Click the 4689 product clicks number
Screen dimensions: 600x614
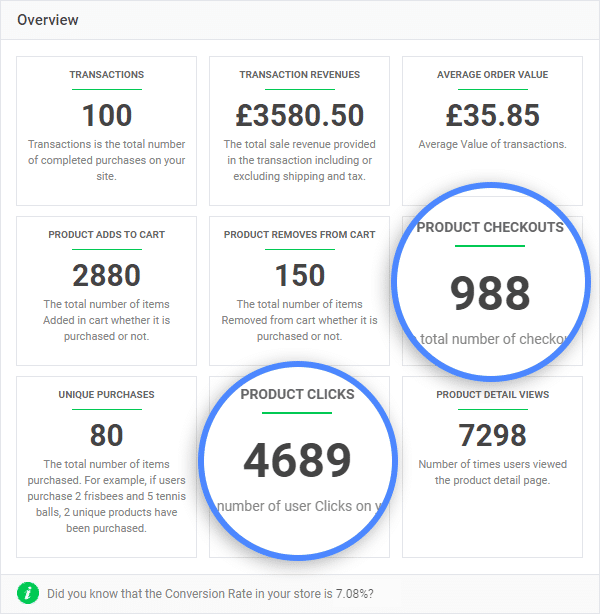[x=297, y=460]
